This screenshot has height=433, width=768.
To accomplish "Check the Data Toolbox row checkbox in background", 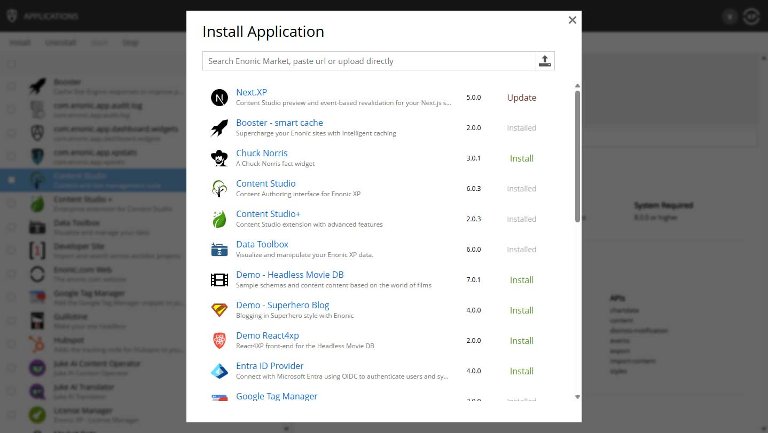I will pyautogui.click(x=12, y=227).
